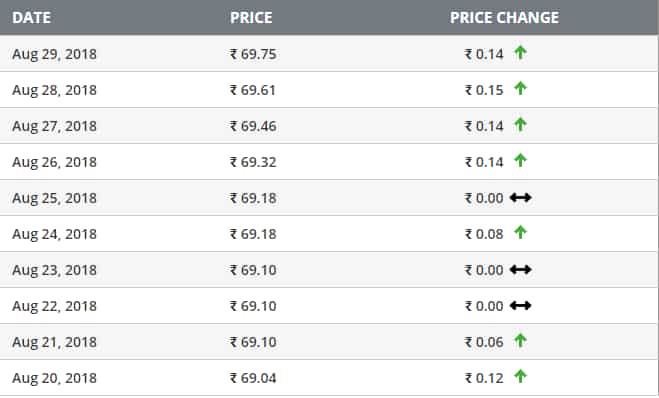
Task: Select the ₹ 69.61 price cell
Action: pos(253,90)
